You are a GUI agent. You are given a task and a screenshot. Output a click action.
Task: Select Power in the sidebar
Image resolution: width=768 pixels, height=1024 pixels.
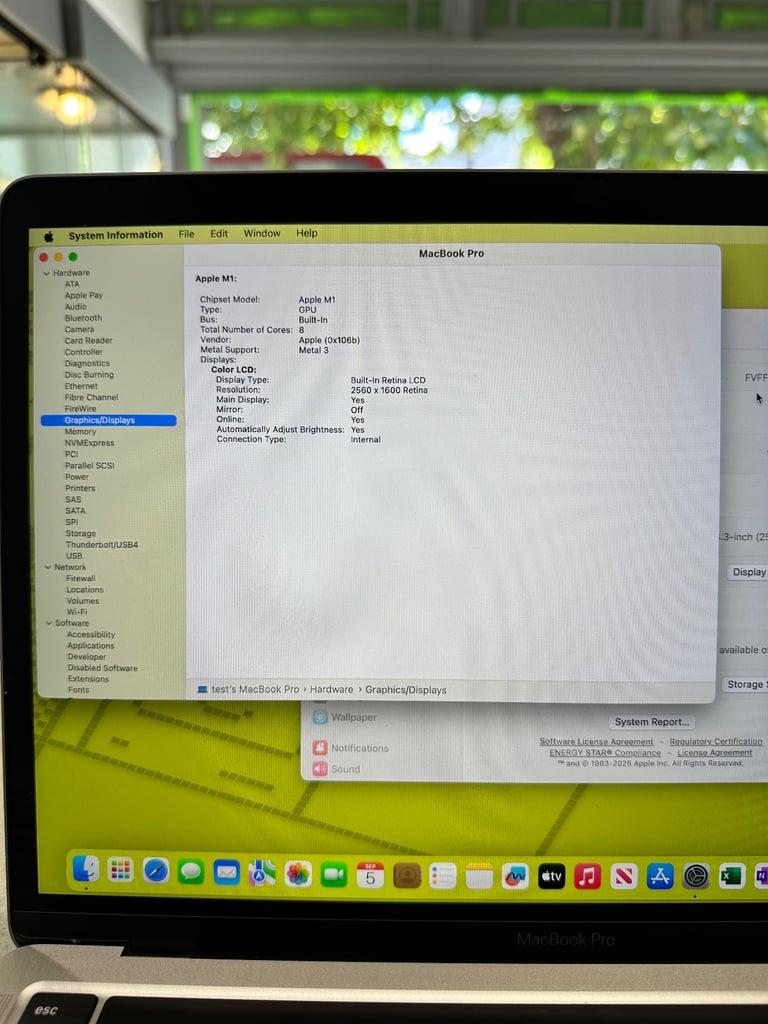pyautogui.click(x=76, y=477)
